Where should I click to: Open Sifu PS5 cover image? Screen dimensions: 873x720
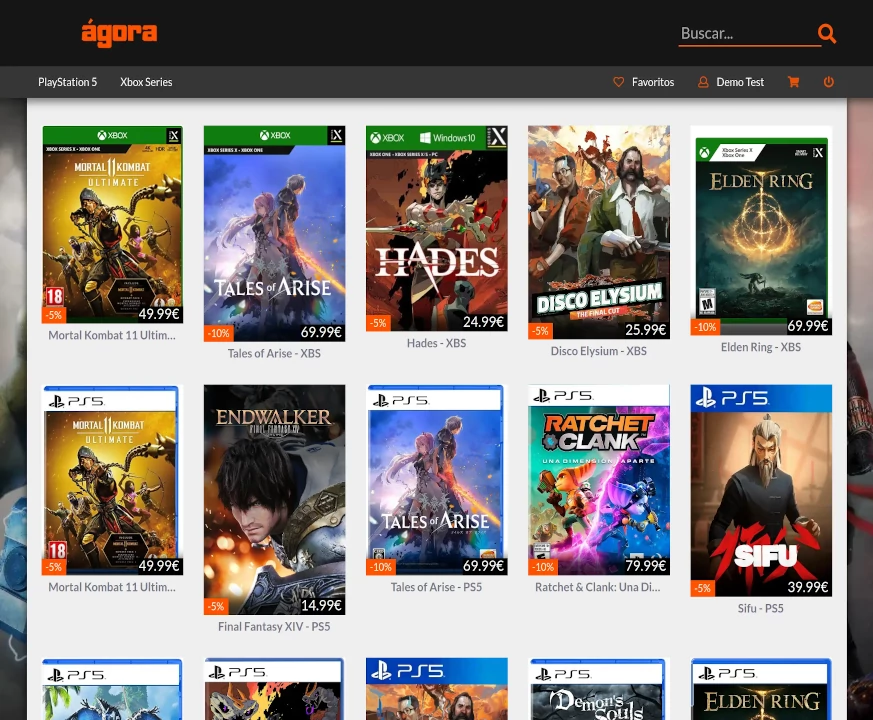[x=761, y=491]
